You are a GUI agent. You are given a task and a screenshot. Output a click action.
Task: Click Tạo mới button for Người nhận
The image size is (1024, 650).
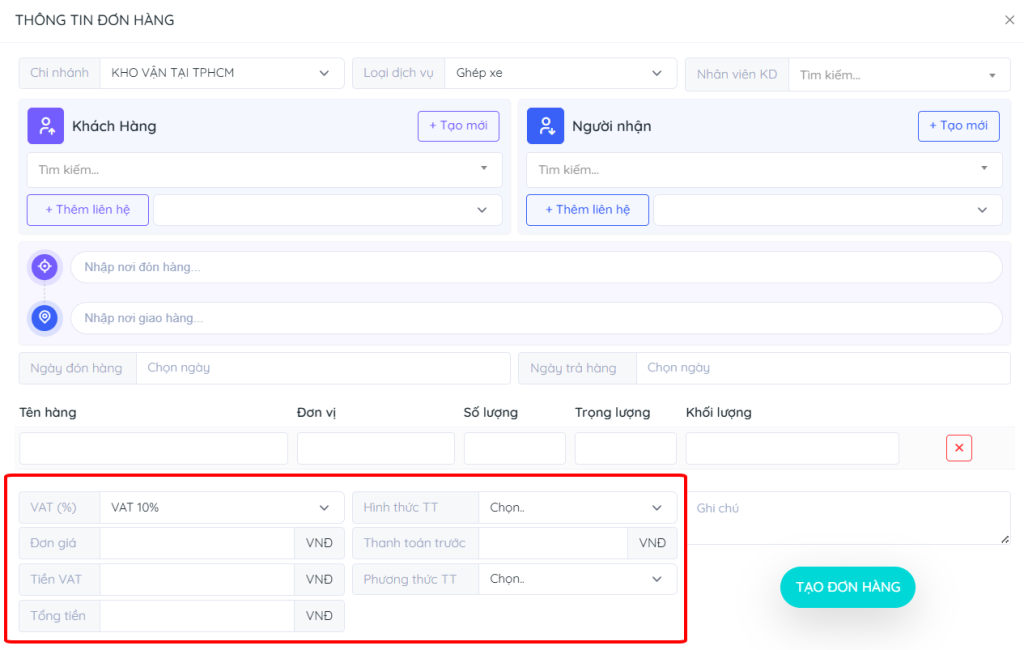pos(958,126)
